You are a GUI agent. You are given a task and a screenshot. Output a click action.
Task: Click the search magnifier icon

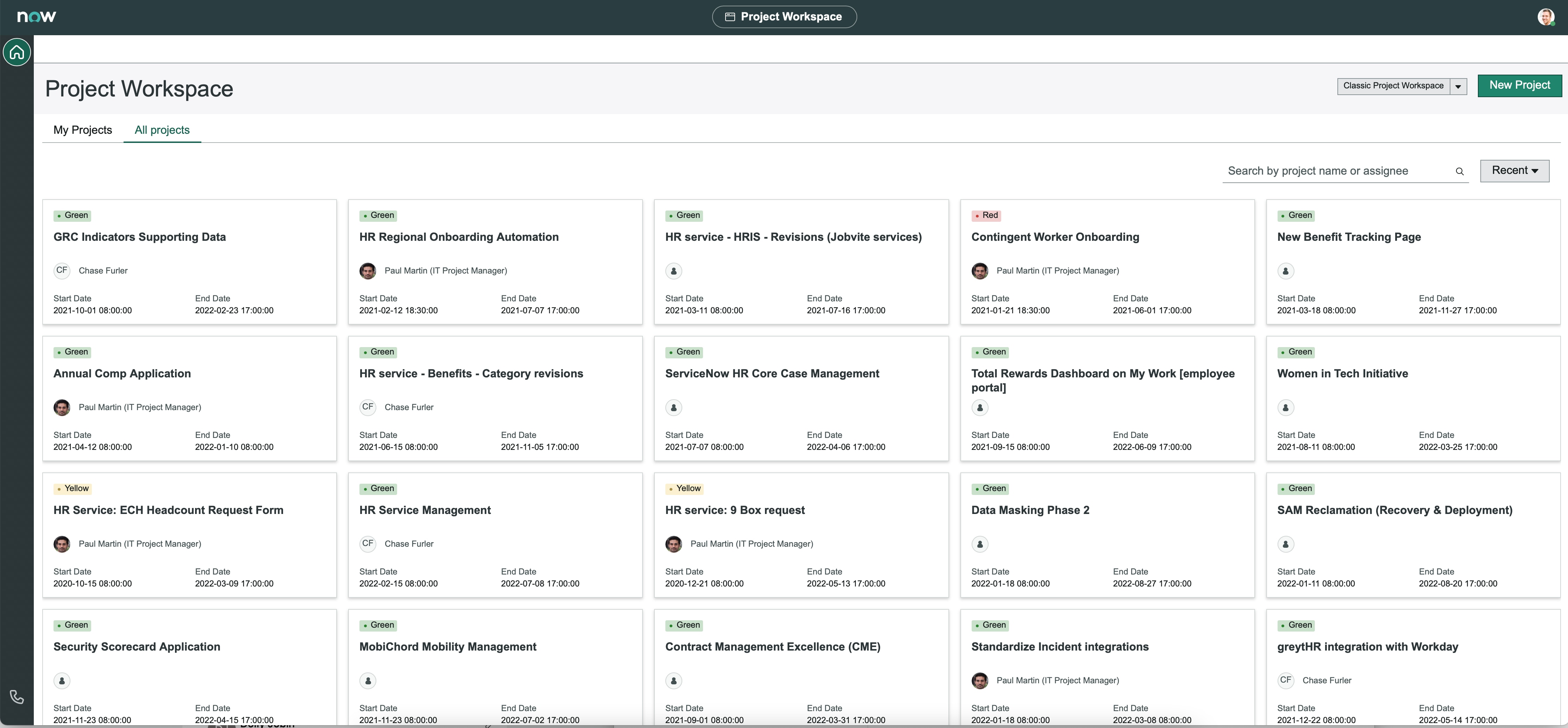point(1459,172)
